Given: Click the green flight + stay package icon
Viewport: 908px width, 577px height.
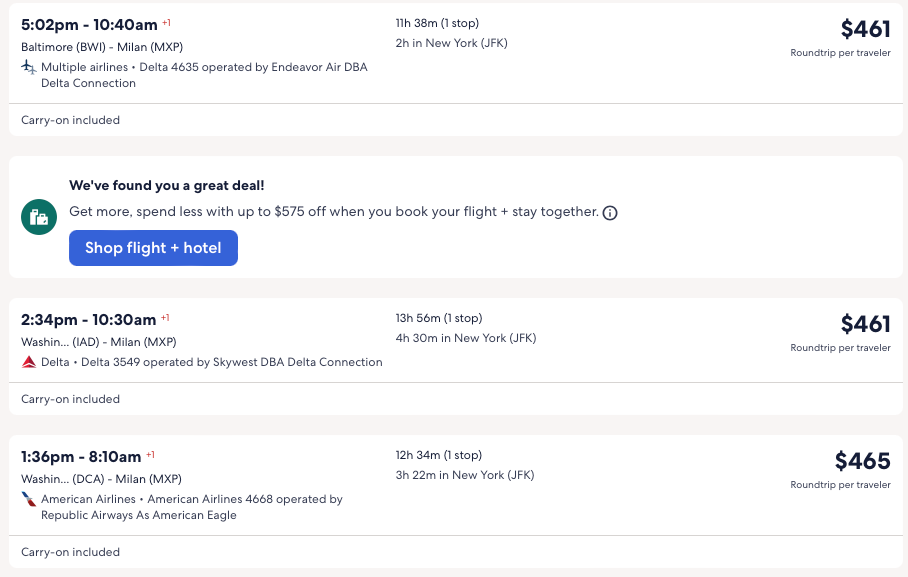Looking at the screenshot, I should [x=38, y=216].
